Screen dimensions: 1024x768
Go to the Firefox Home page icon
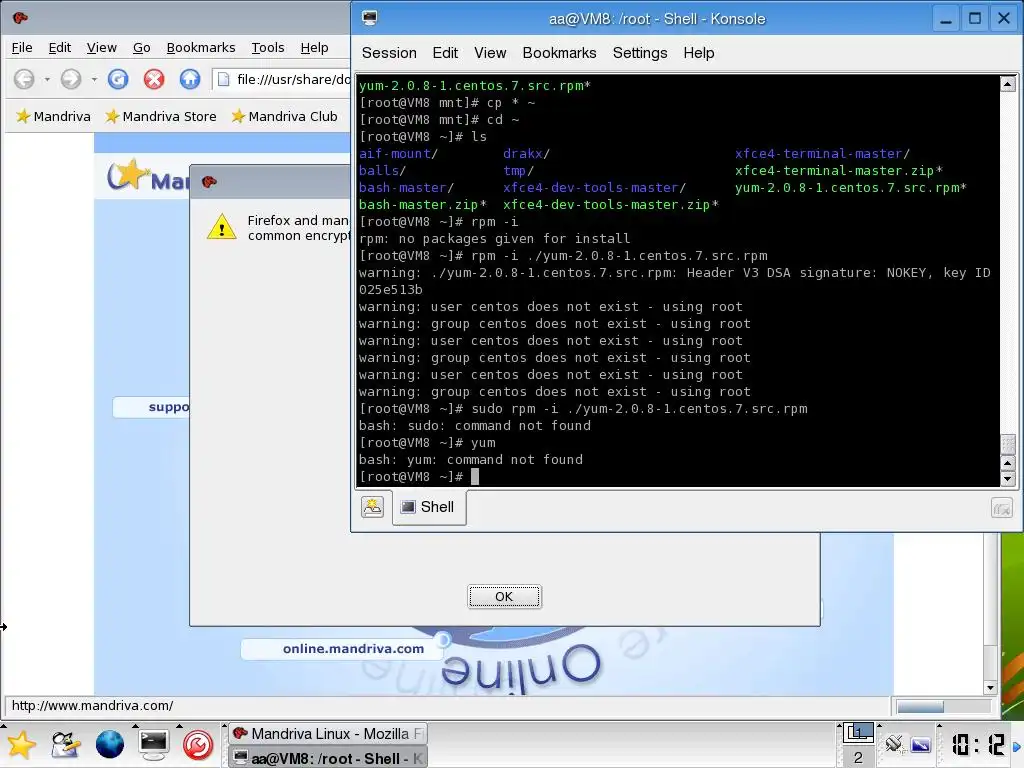pyautogui.click(x=190, y=80)
